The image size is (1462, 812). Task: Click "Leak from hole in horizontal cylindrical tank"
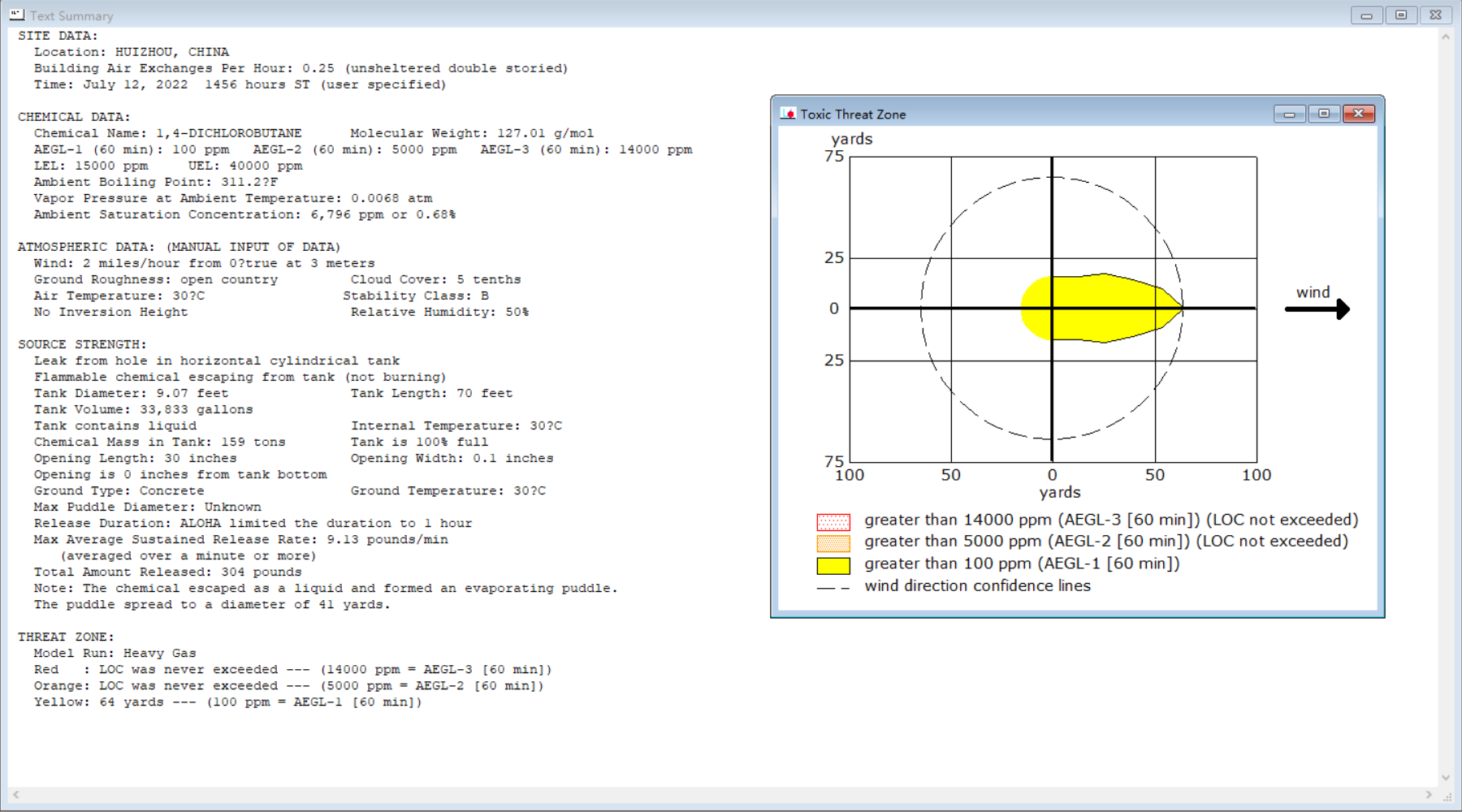click(x=217, y=361)
